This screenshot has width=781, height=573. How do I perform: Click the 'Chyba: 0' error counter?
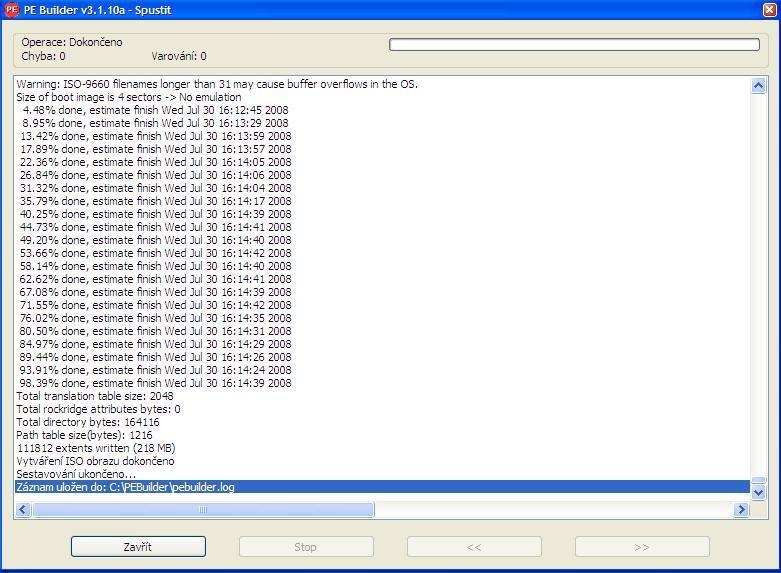43,56
